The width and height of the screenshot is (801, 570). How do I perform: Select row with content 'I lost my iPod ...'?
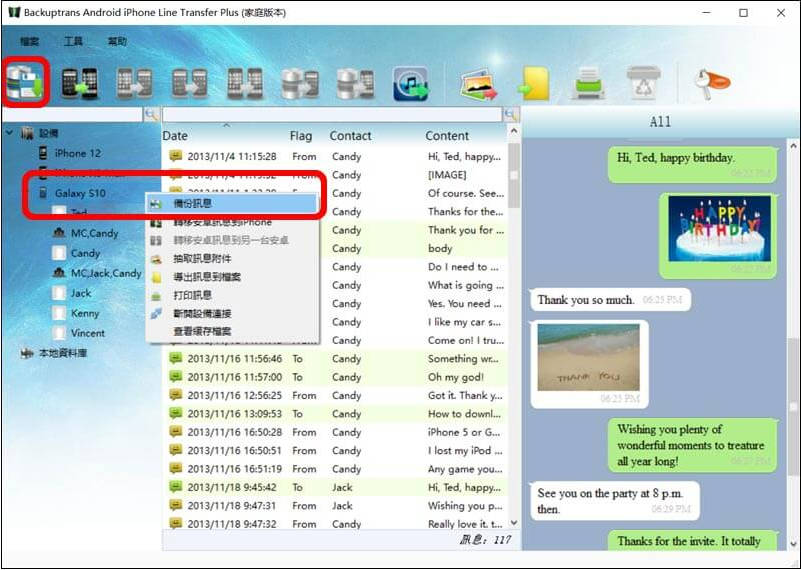click(335, 450)
